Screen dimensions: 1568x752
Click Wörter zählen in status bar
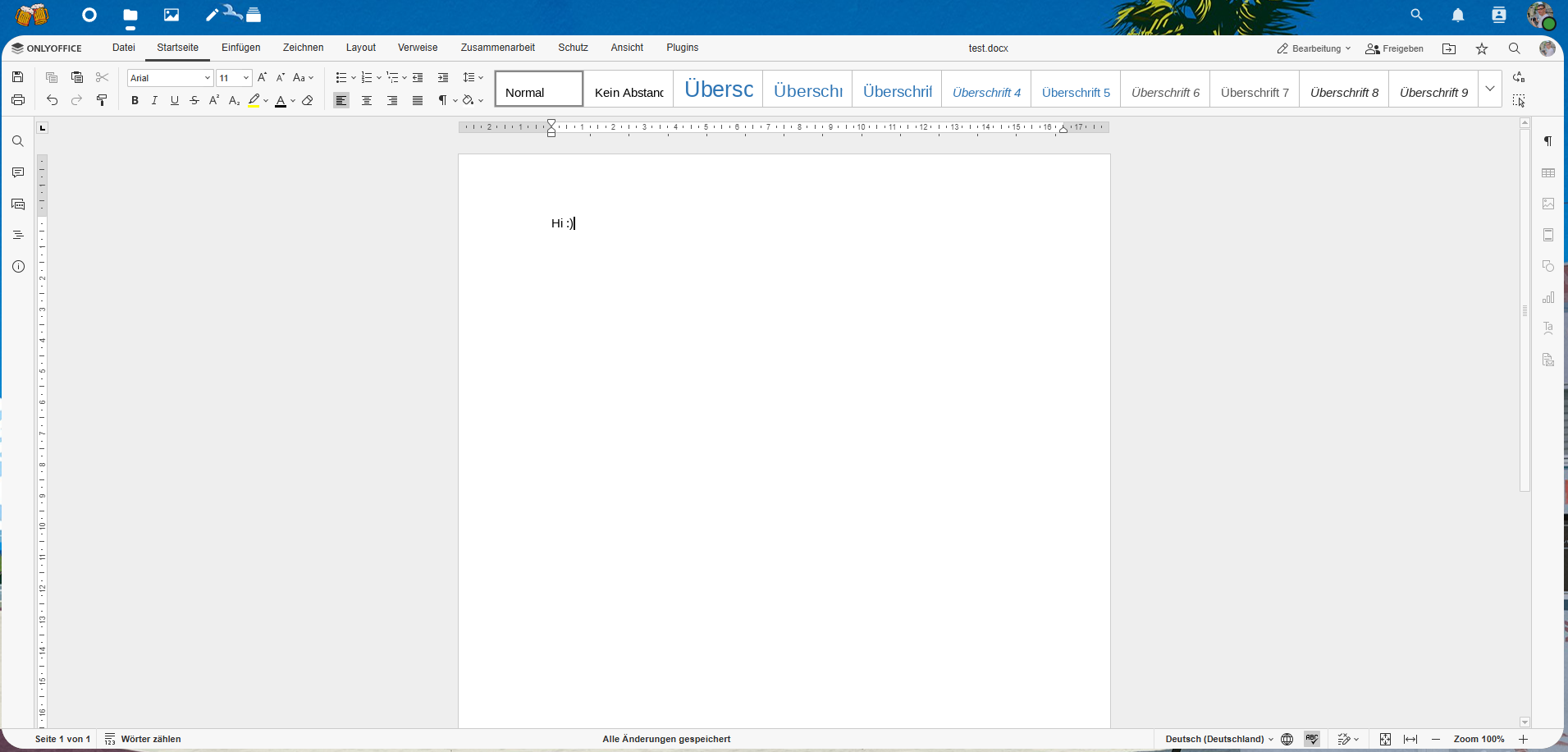[x=143, y=739]
